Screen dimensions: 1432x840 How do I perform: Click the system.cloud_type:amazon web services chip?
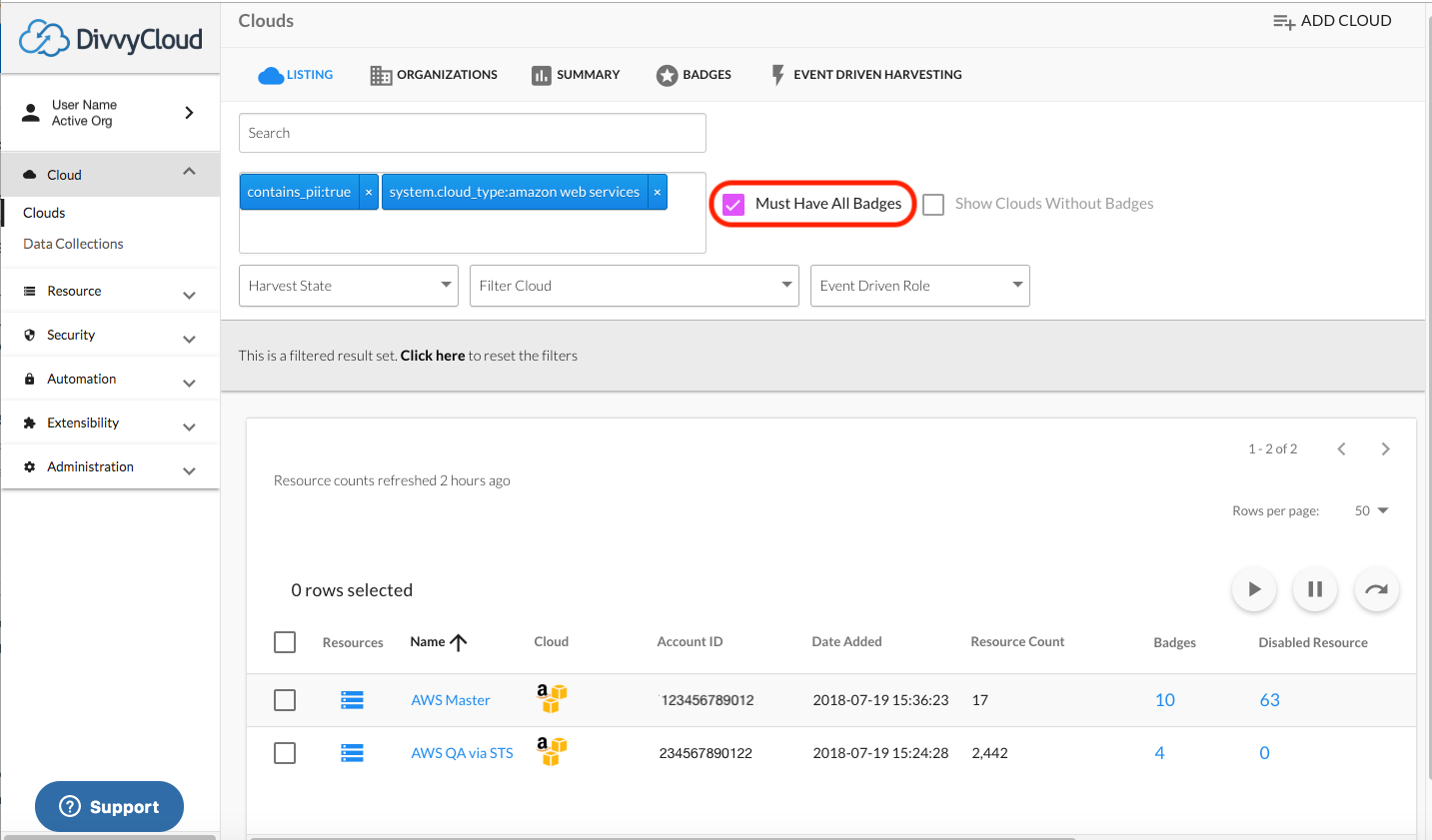(515, 192)
